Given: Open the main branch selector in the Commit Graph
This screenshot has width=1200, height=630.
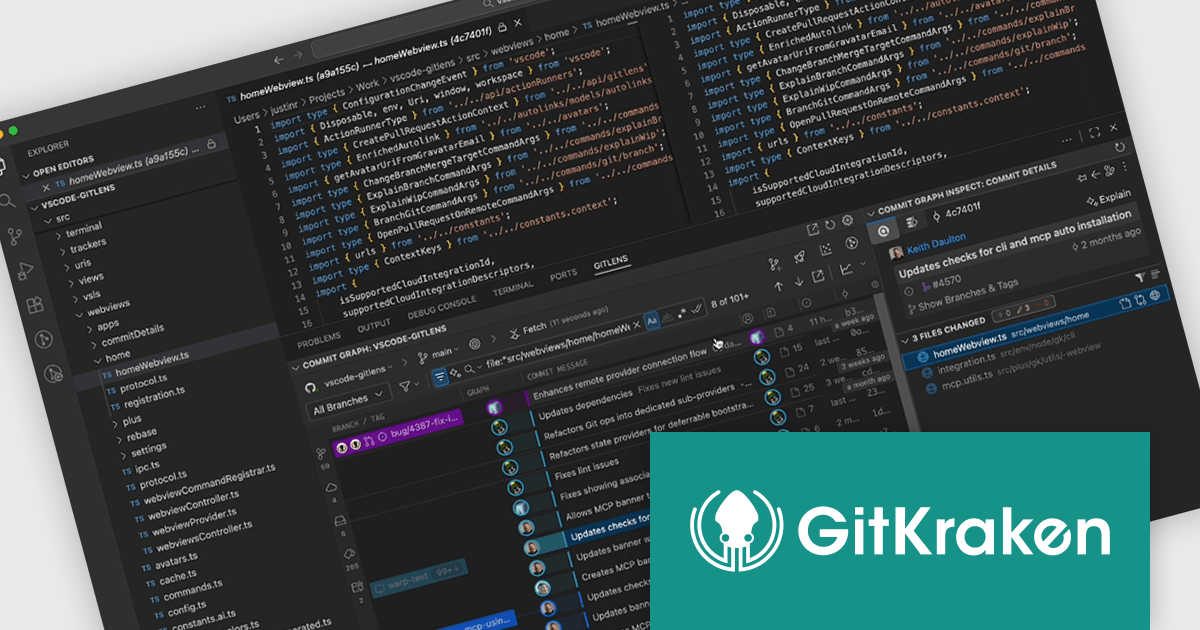Looking at the screenshot, I should (442, 352).
